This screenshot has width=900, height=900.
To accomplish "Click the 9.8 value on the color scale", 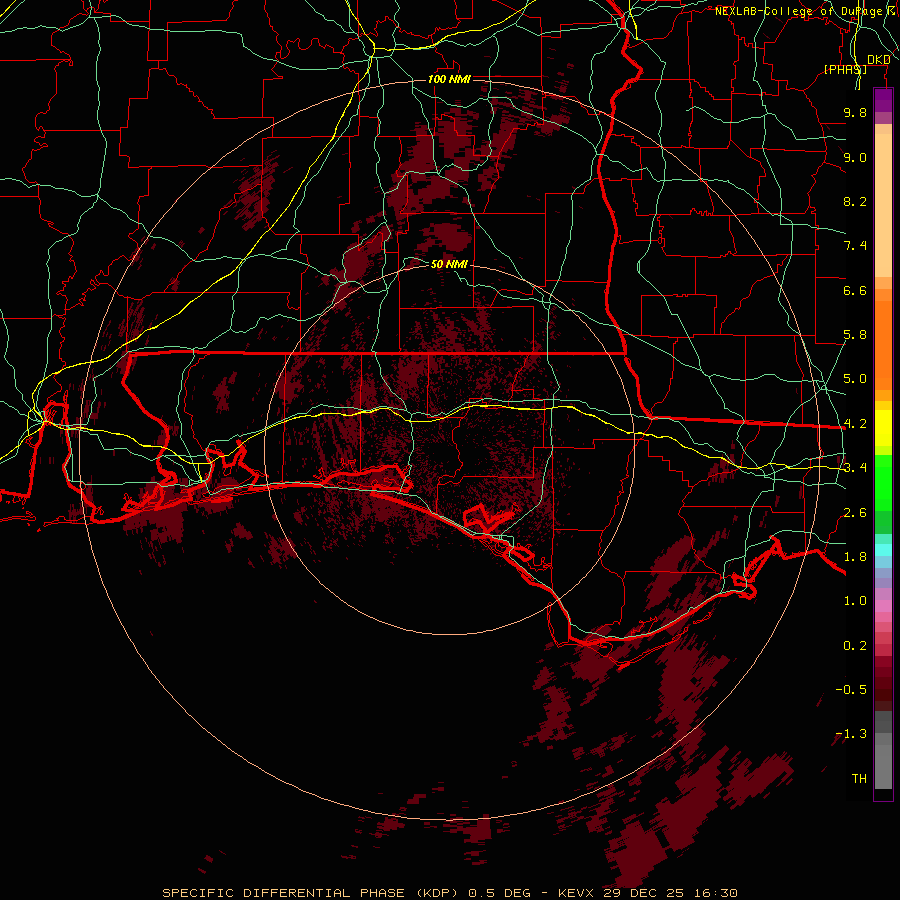I will tap(855, 112).
